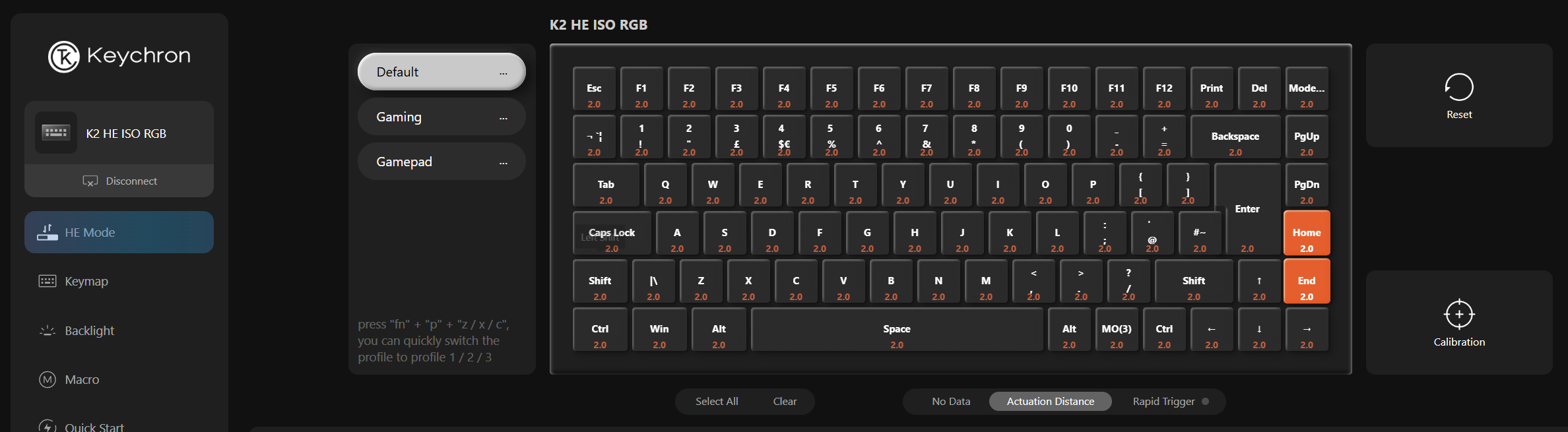
Task: Select the Win key
Action: (x=659, y=329)
